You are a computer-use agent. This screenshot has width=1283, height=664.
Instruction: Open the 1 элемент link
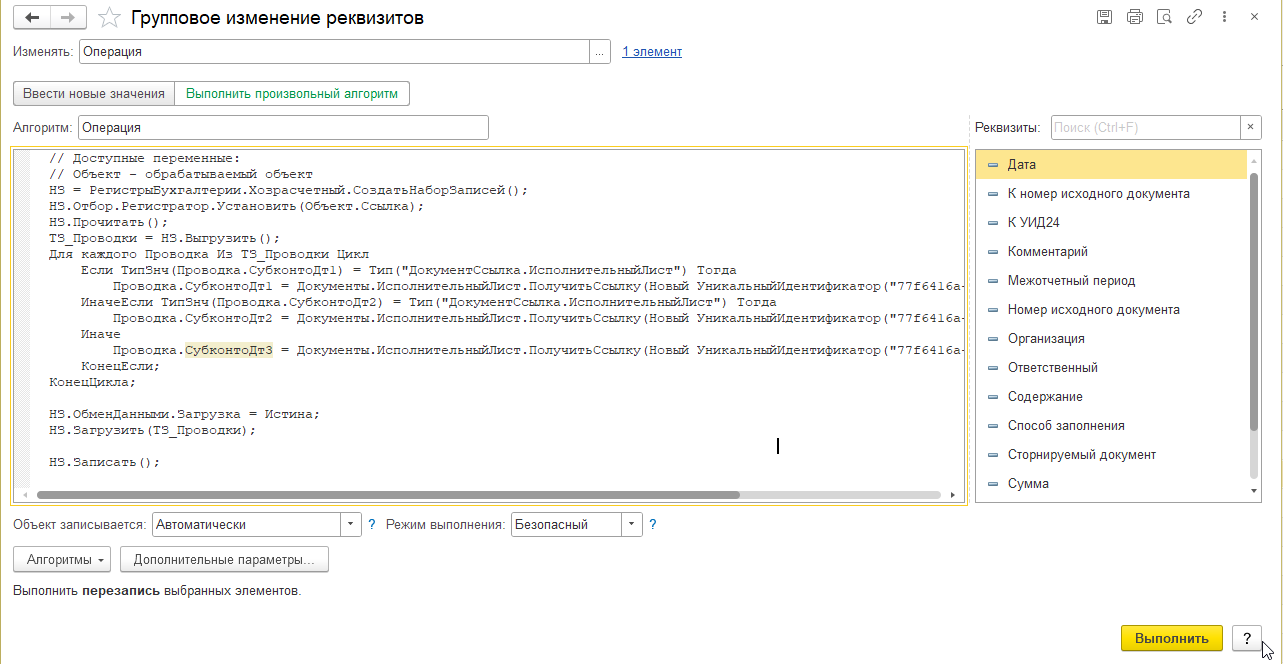[x=652, y=52]
